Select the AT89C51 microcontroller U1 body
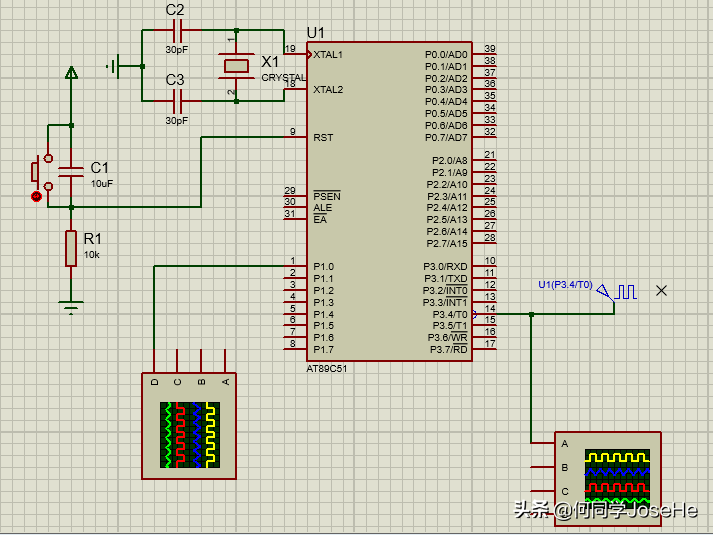The image size is (713, 535). coord(389,202)
